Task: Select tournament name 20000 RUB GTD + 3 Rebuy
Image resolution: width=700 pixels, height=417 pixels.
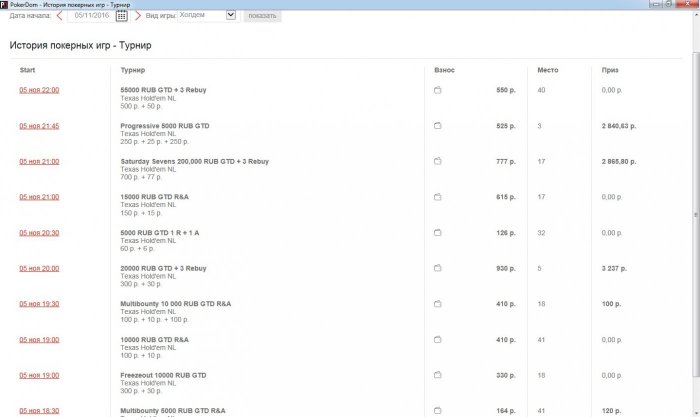Action: coord(163,268)
